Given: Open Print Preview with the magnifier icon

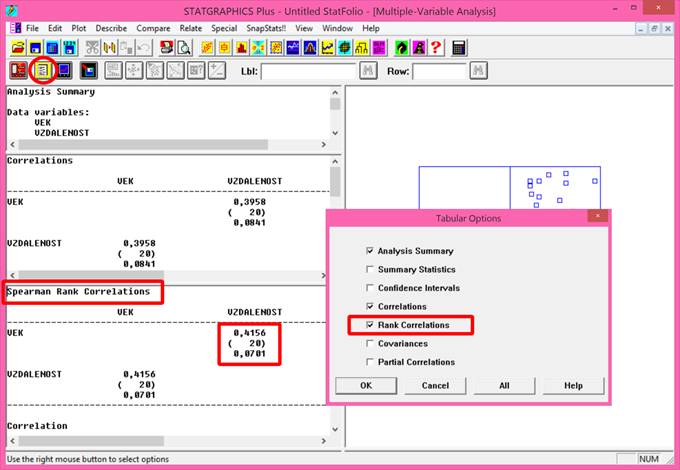Looking at the screenshot, I should 184,48.
